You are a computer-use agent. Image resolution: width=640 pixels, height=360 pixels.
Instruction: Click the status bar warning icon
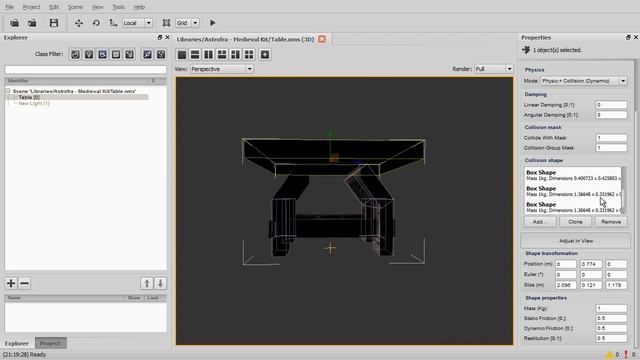pos(609,355)
